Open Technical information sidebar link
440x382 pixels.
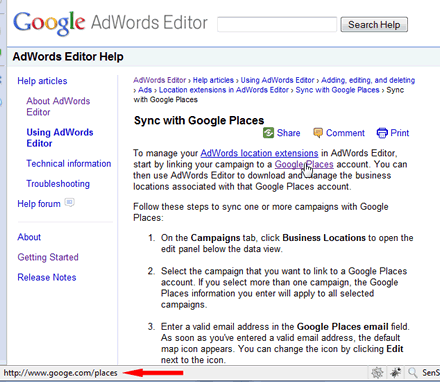pyautogui.click(x=69, y=163)
